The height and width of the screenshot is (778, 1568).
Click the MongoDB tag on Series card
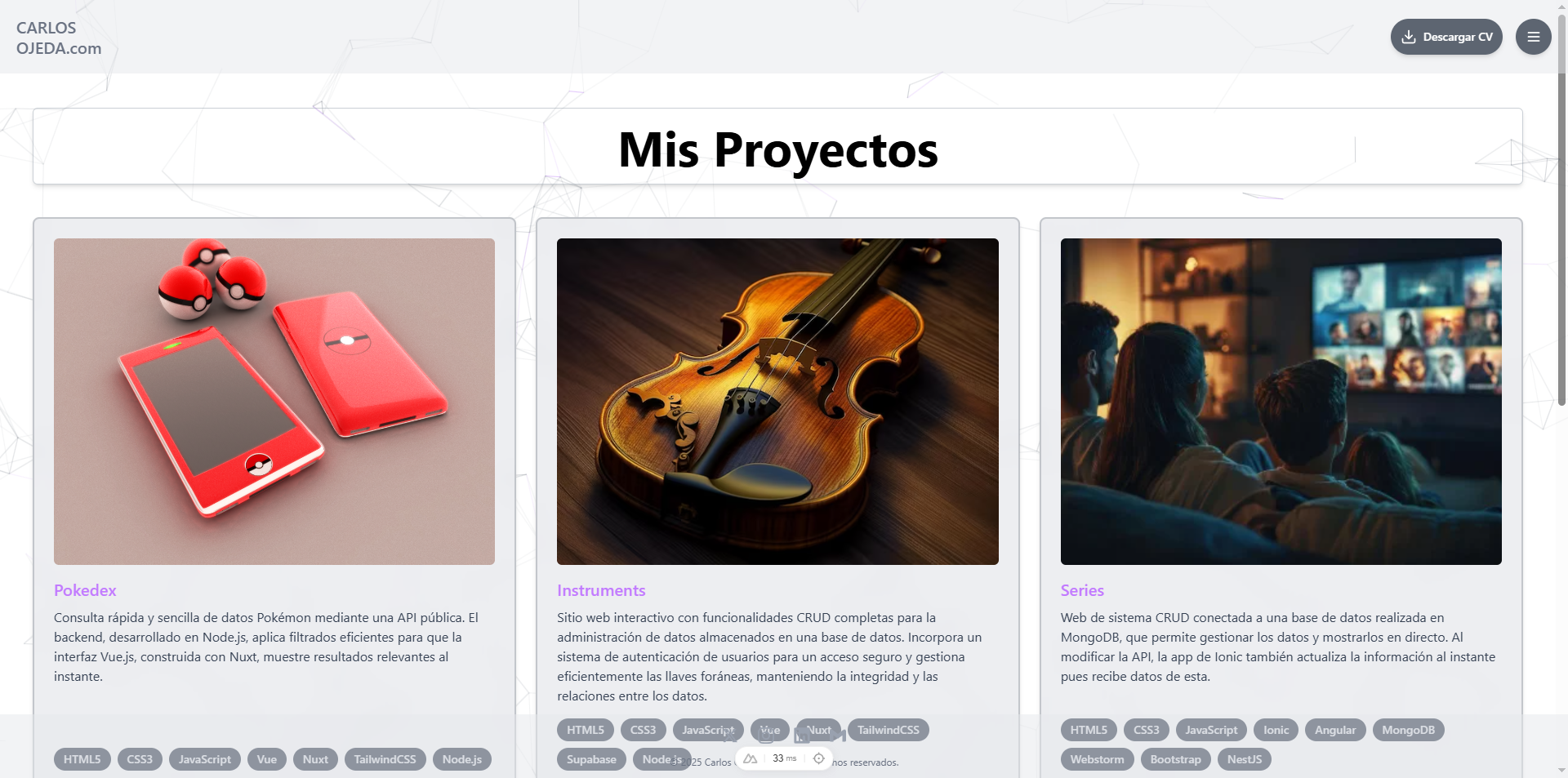pos(1408,730)
